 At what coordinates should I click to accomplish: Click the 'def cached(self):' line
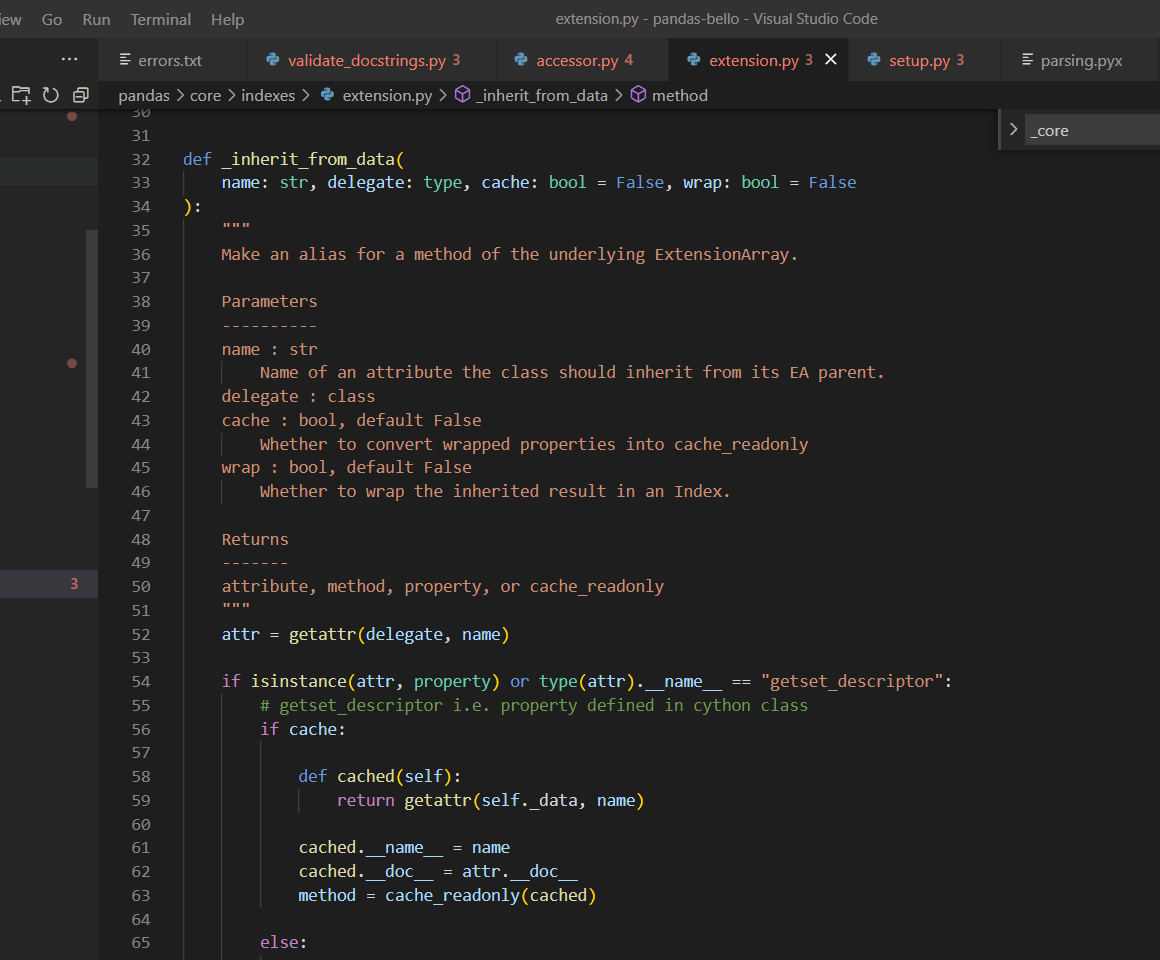click(x=380, y=776)
